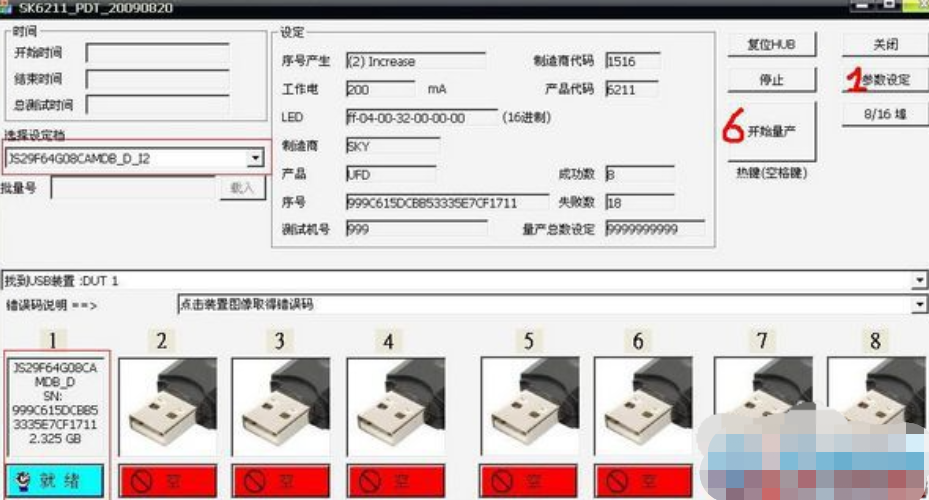Screen dimensions: 929x500
Task: Open the 选择设定档 config file dropdown
Action: coord(256,158)
